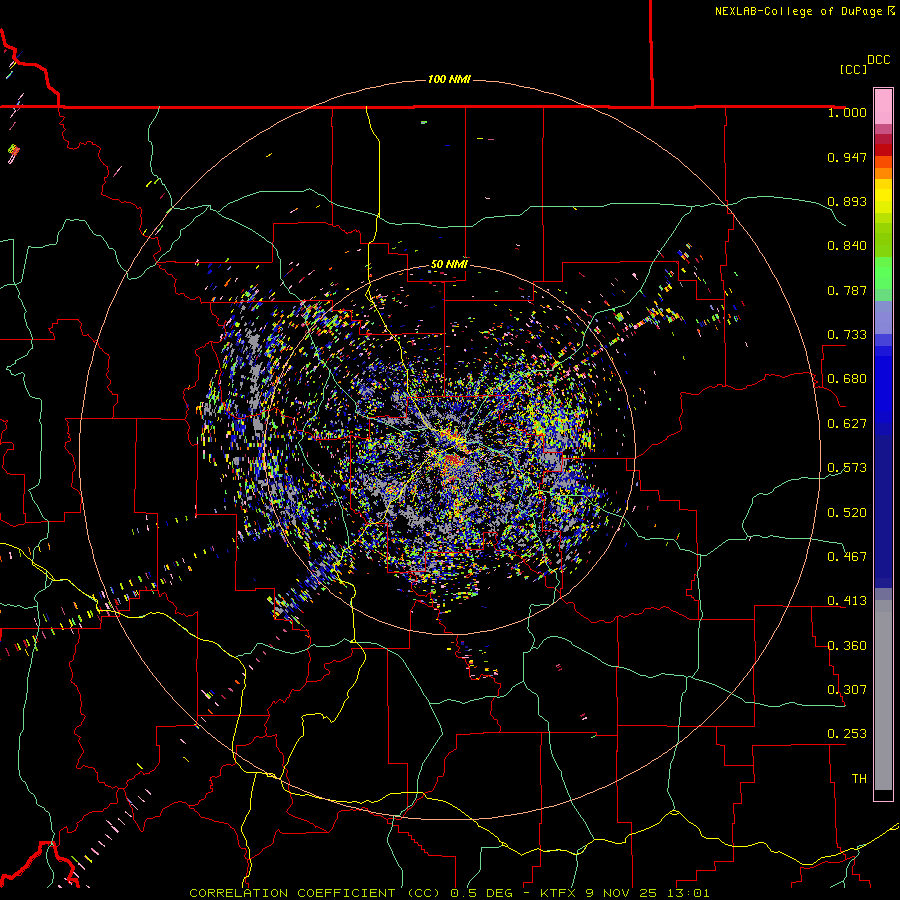Click the 0.680 color scale value
The width and height of the screenshot is (900, 900).
click(847, 379)
